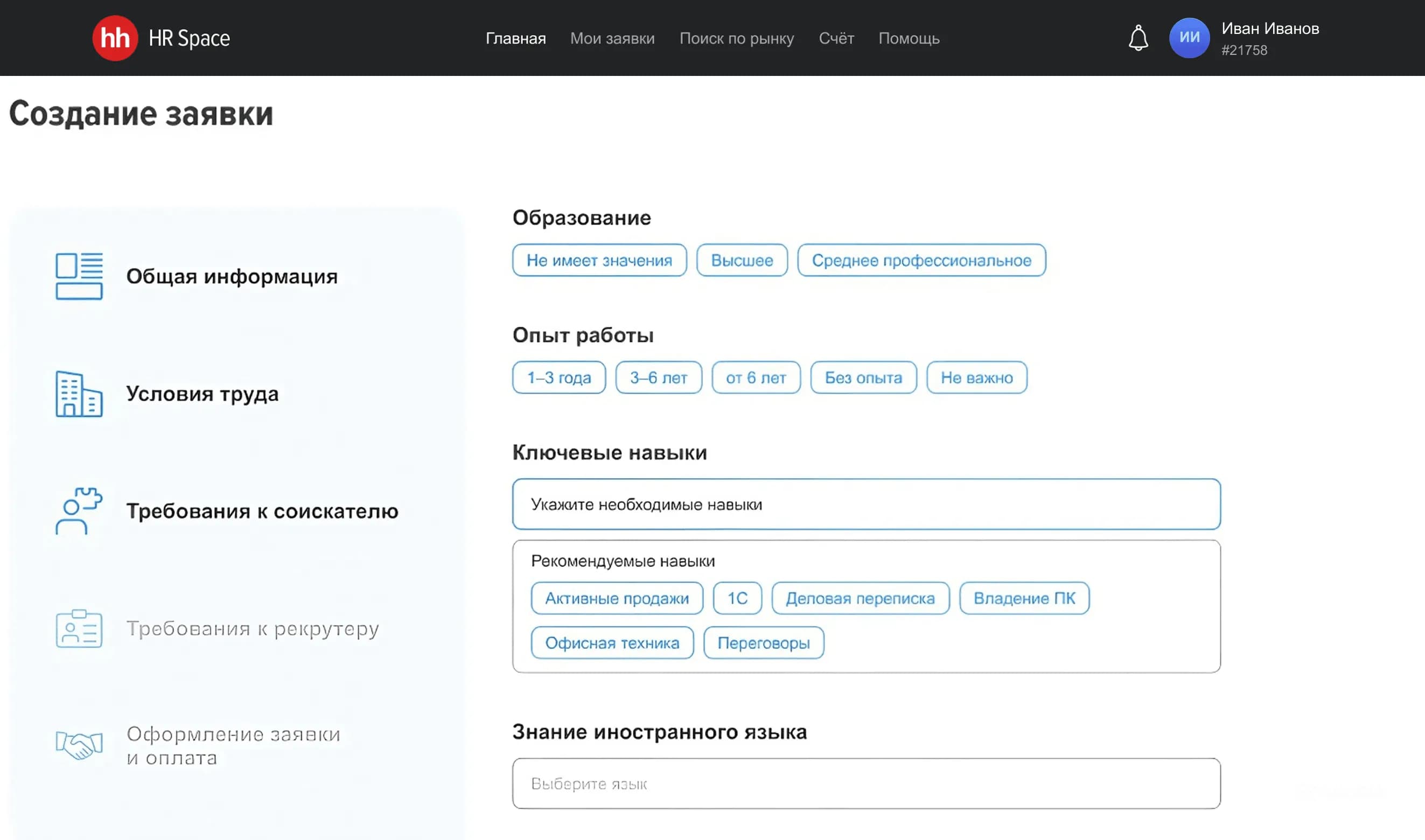Go to Поиск по рынку menu item
1425x840 pixels.
[737, 38]
